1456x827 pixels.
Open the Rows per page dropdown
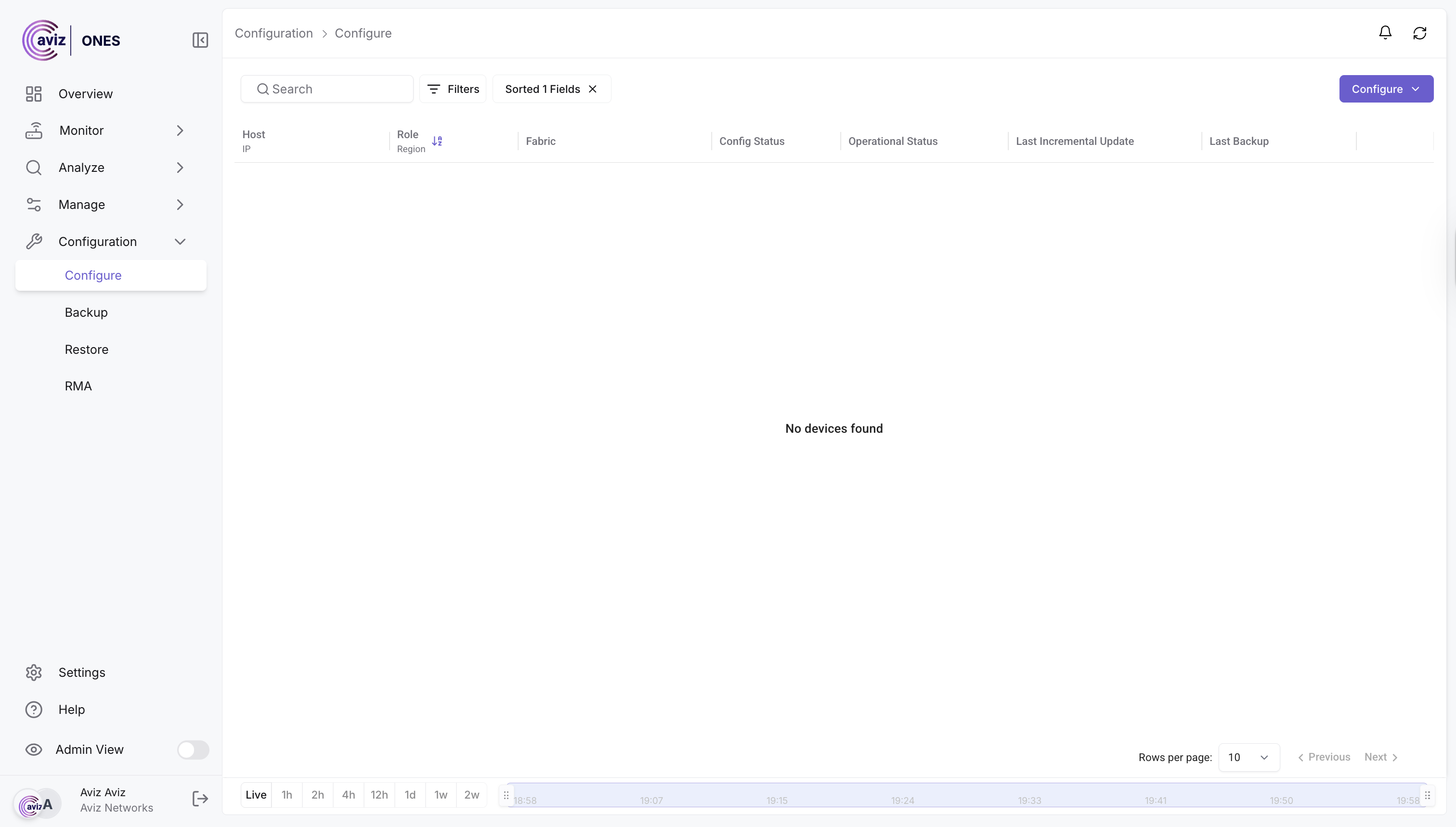[x=1248, y=757]
